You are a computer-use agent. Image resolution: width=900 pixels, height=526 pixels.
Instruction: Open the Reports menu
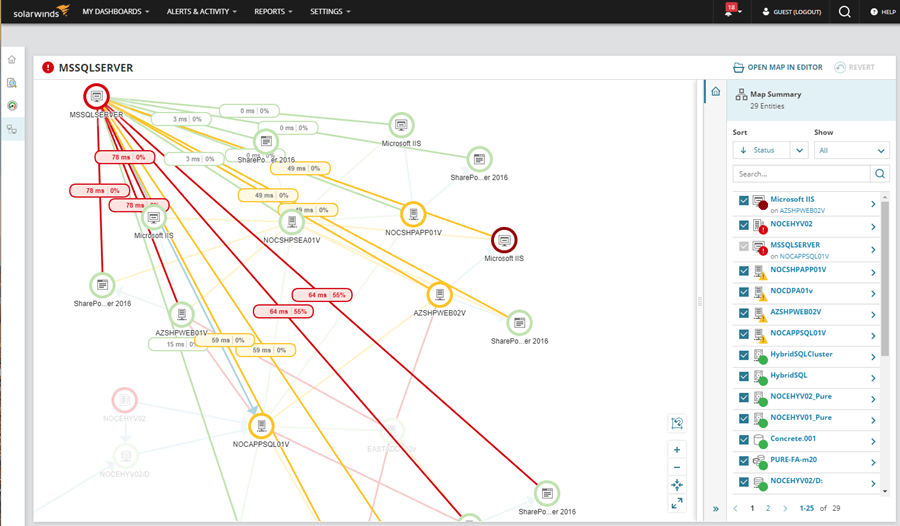click(273, 11)
